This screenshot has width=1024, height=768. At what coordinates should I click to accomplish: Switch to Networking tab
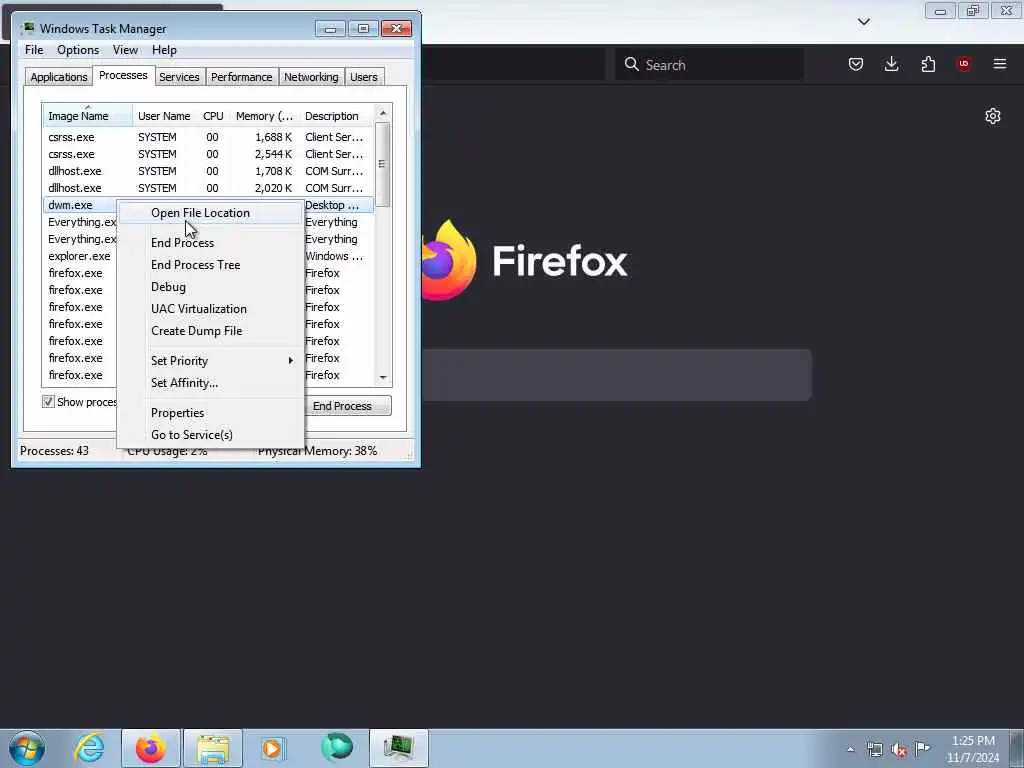[x=311, y=77]
